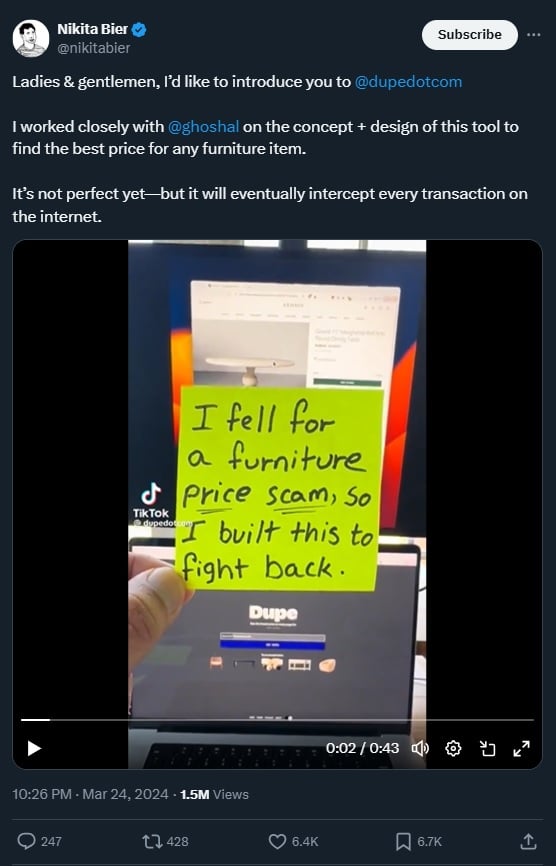Click the verified checkmark badge
This screenshot has width=556, height=866.
(139, 30)
